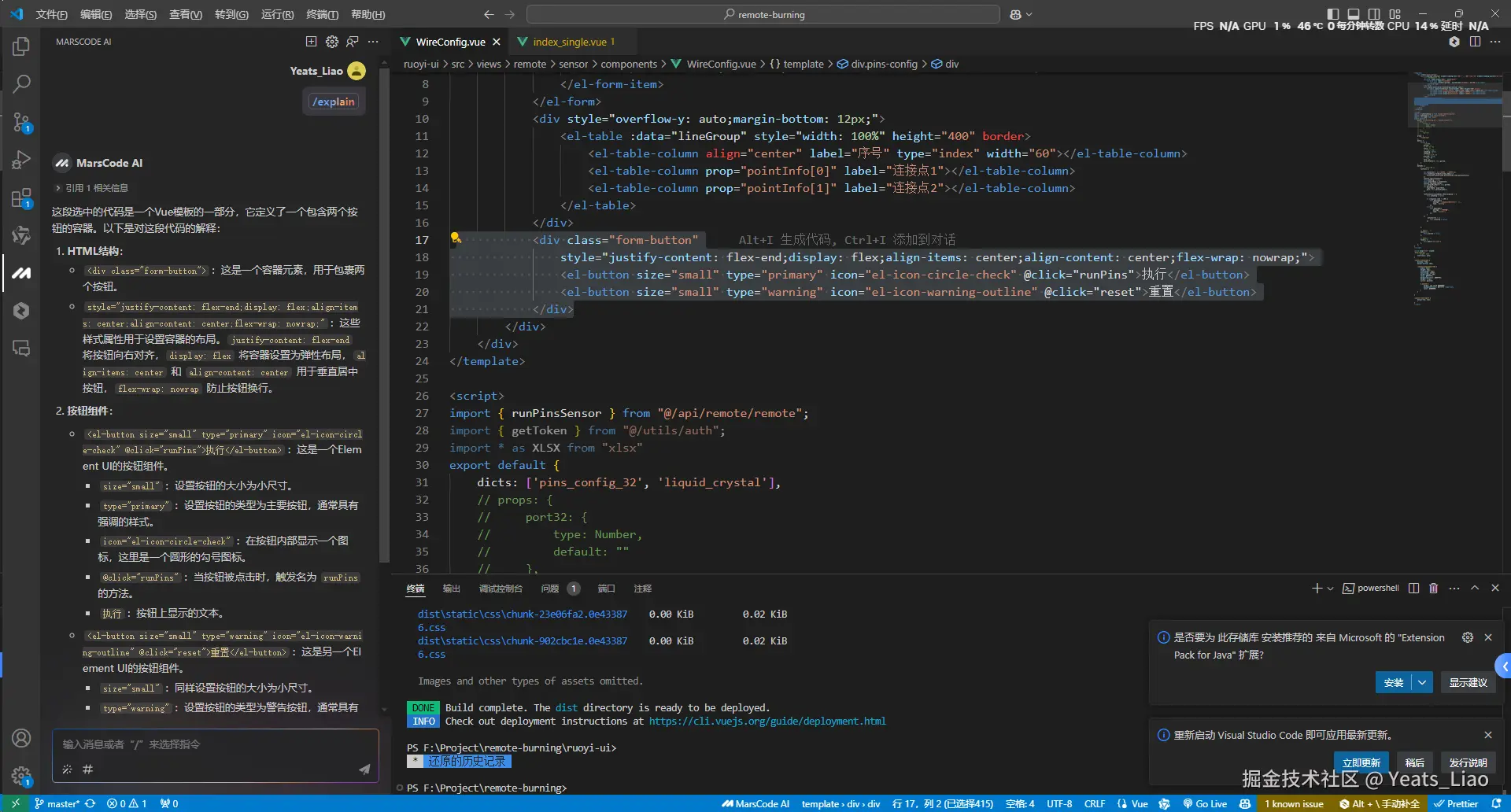This screenshot has height=812, width=1511.
Task: Toggle the bottom panel layout button
Action: pyautogui.click(x=1353, y=14)
